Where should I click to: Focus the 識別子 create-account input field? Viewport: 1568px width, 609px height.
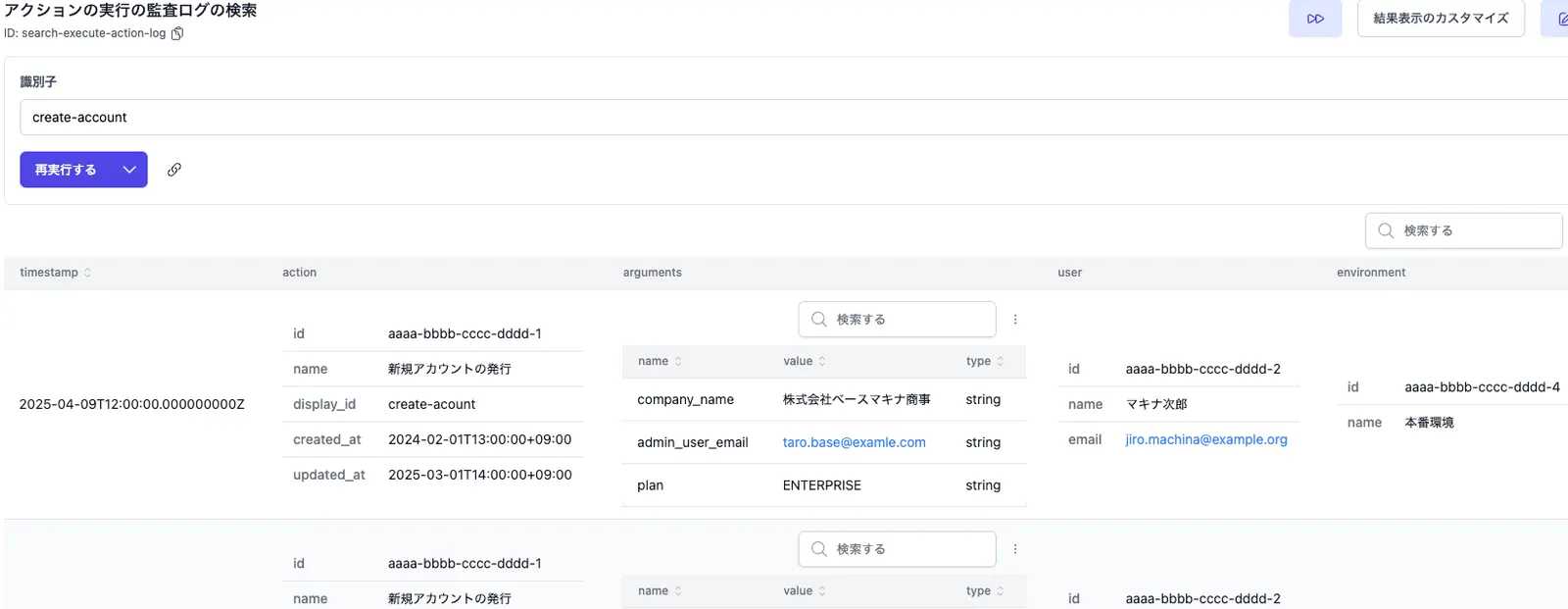[794, 117]
